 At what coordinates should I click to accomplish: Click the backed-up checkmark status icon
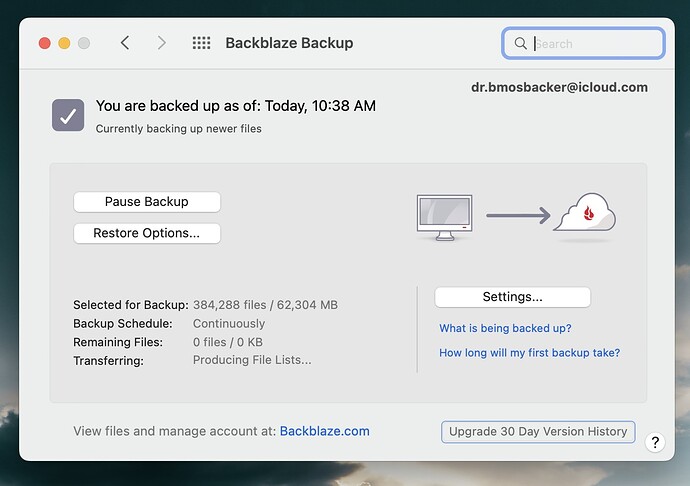pyautogui.click(x=68, y=115)
